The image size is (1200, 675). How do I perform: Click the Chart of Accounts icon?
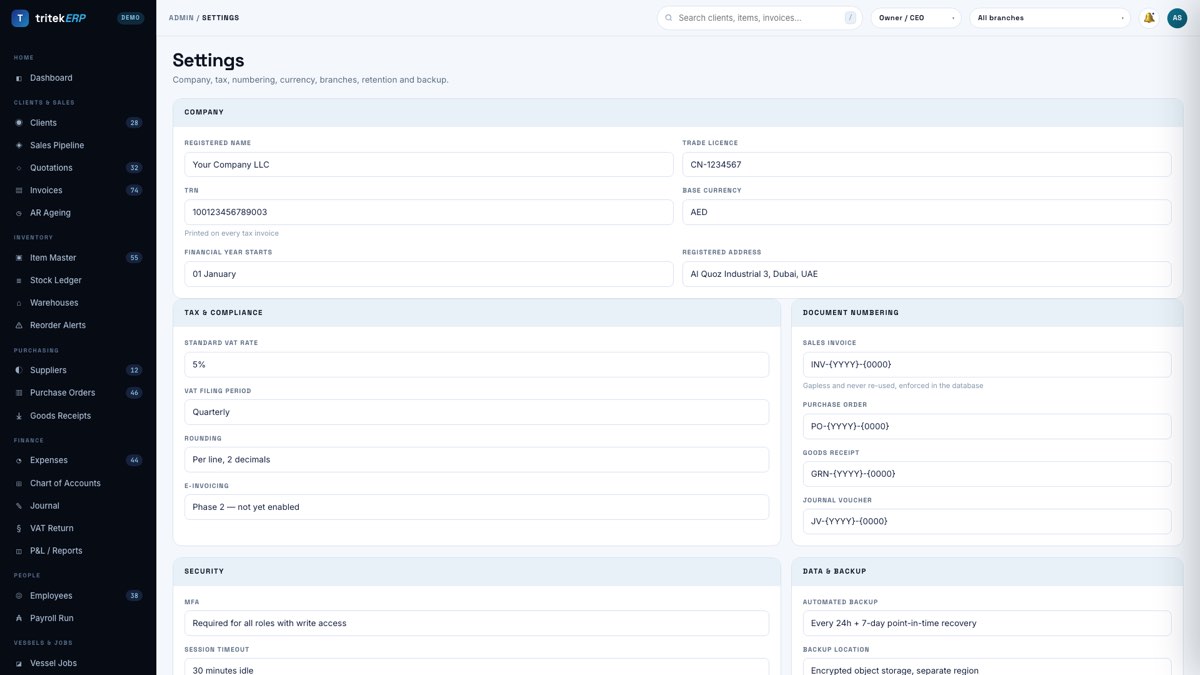19,483
